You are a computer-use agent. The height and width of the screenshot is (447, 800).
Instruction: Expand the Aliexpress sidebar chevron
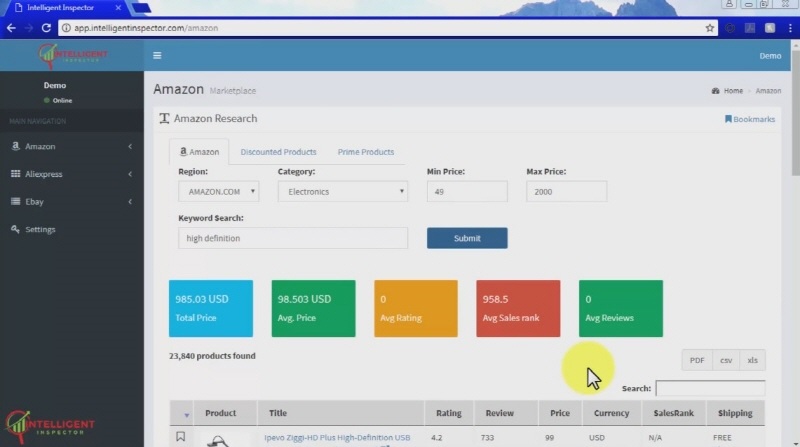pos(130,174)
